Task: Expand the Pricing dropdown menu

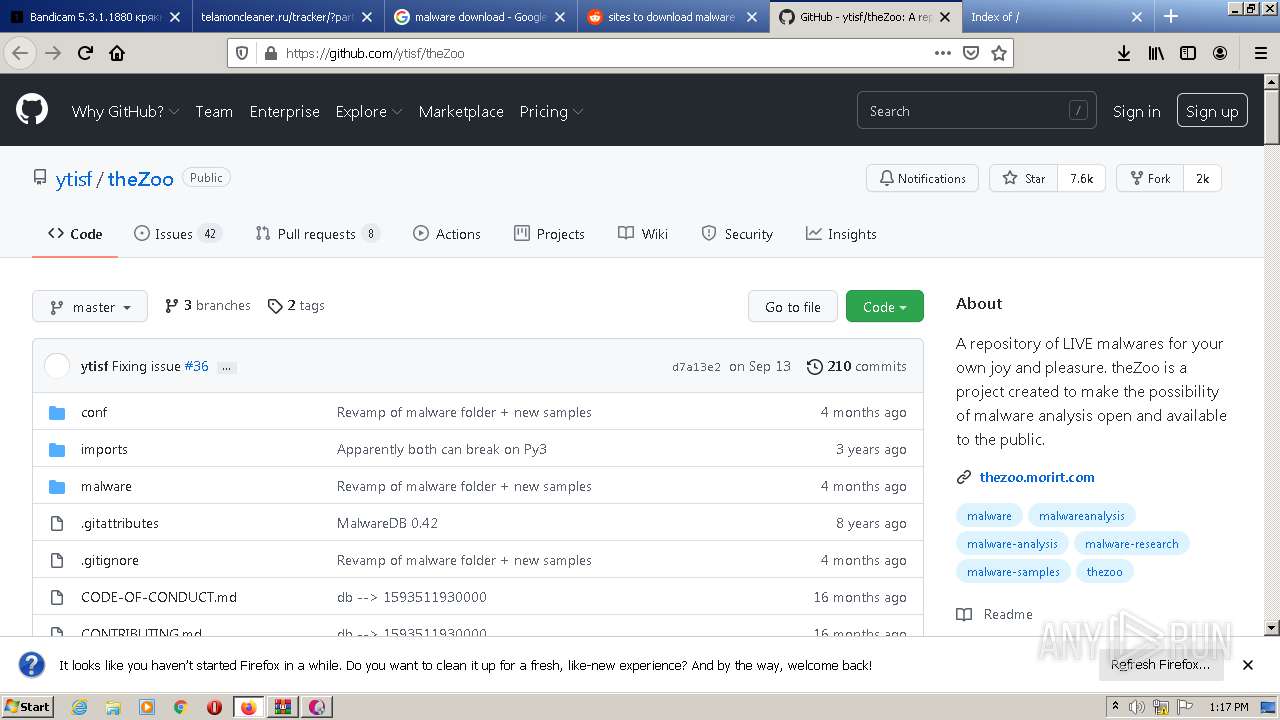Action: point(551,112)
